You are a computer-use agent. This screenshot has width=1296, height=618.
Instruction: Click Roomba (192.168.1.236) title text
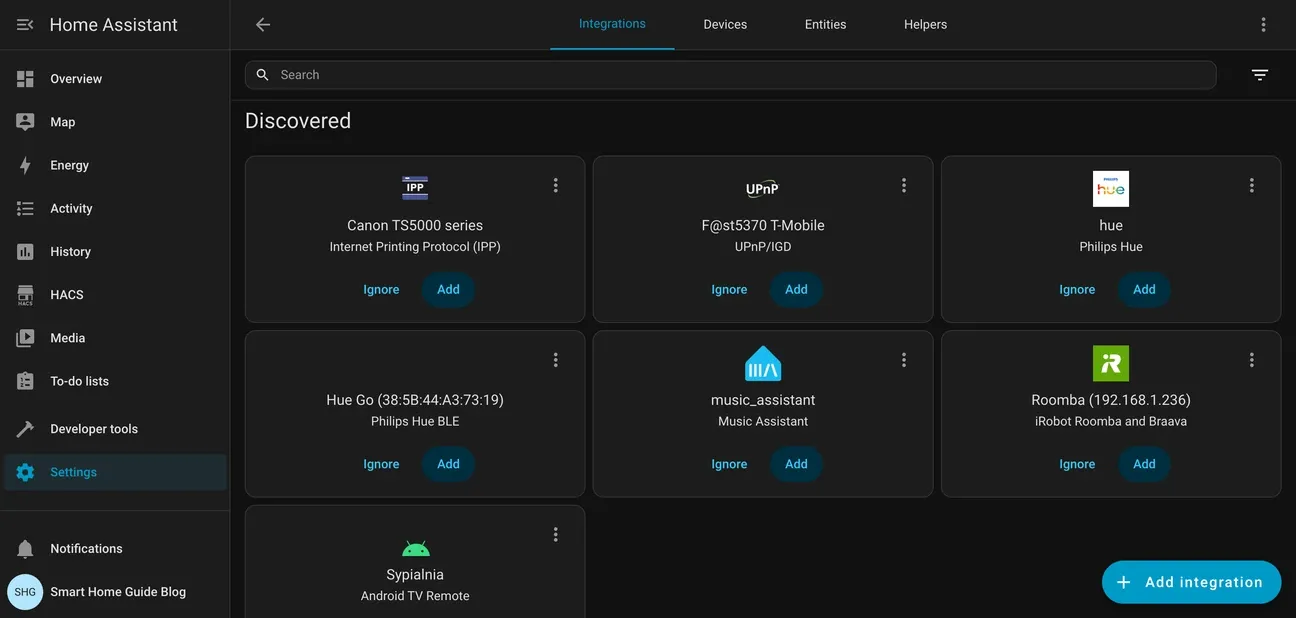tap(1111, 400)
